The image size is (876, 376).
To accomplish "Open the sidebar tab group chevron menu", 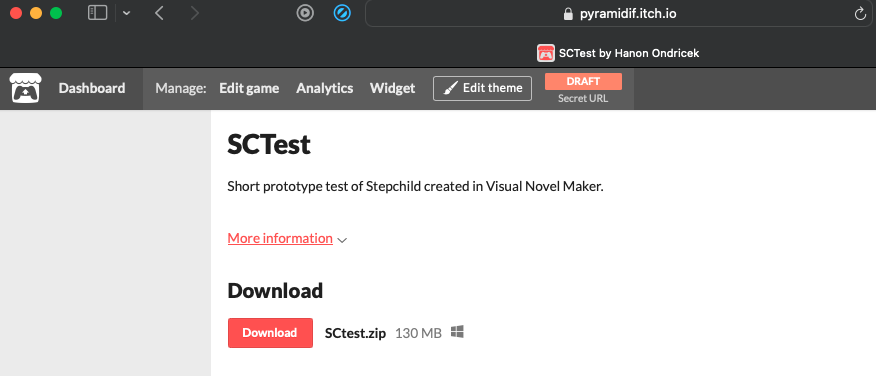I will coord(126,13).
